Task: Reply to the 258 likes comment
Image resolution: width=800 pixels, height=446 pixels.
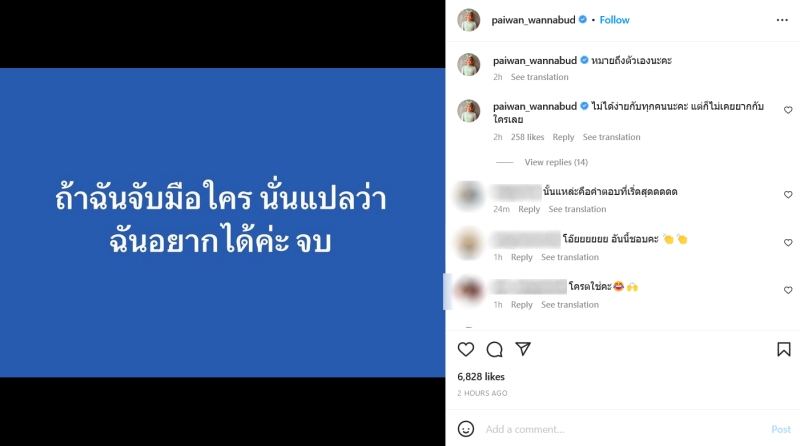Action: [x=563, y=137]
